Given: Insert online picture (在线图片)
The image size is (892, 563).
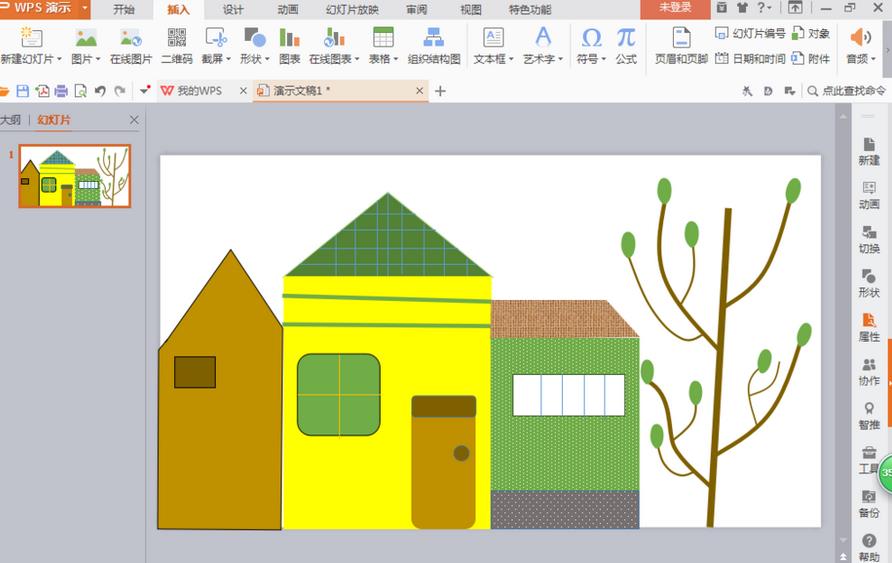Looking at the screenshot, I should 131,46.
